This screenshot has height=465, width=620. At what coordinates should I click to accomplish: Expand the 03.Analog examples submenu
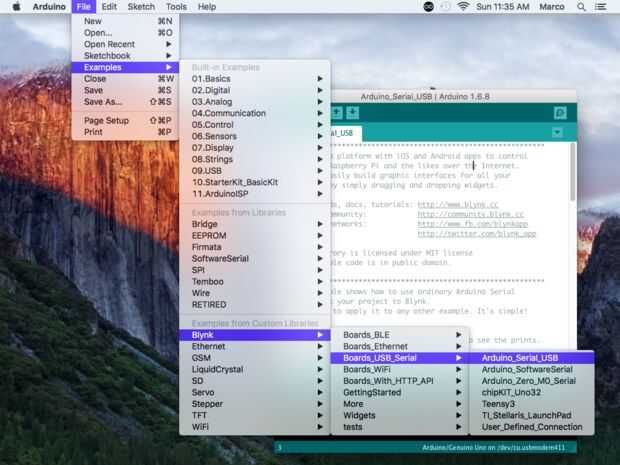[x=255, y=102]
